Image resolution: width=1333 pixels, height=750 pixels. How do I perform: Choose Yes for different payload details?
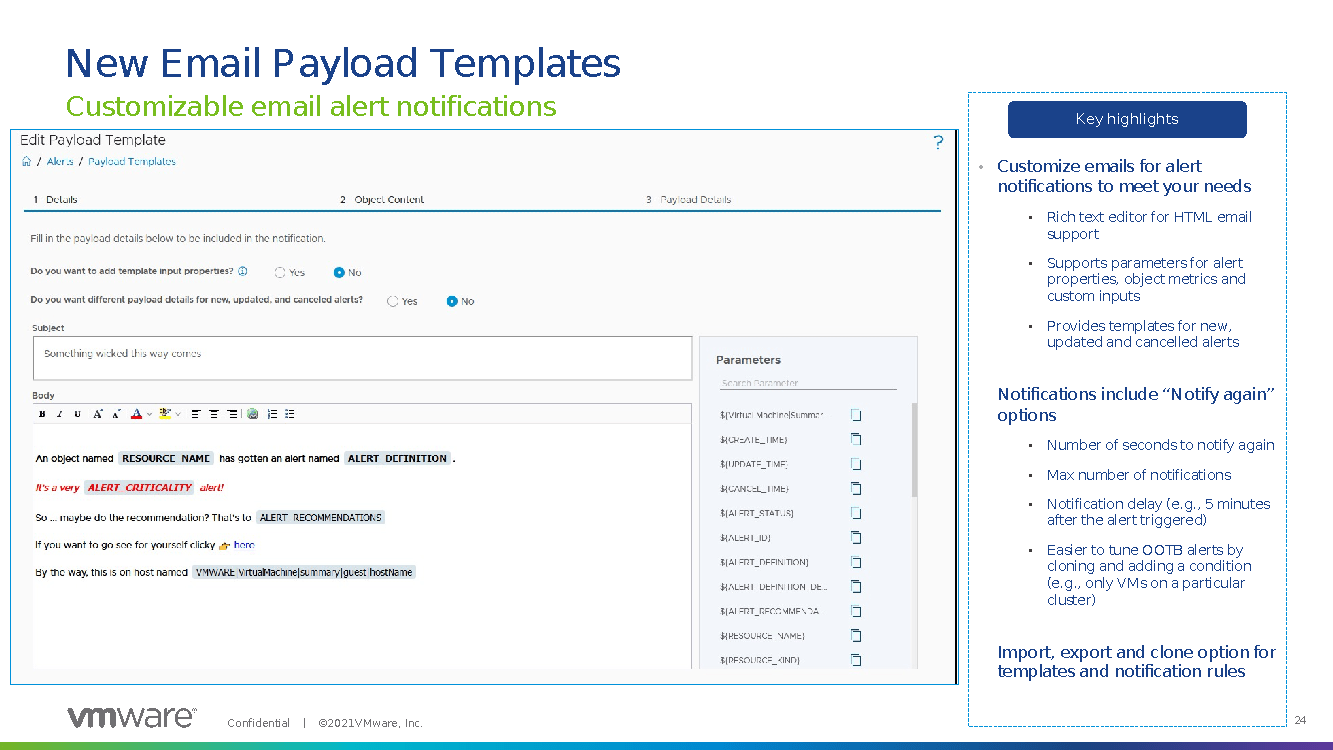tap(393, 301)
